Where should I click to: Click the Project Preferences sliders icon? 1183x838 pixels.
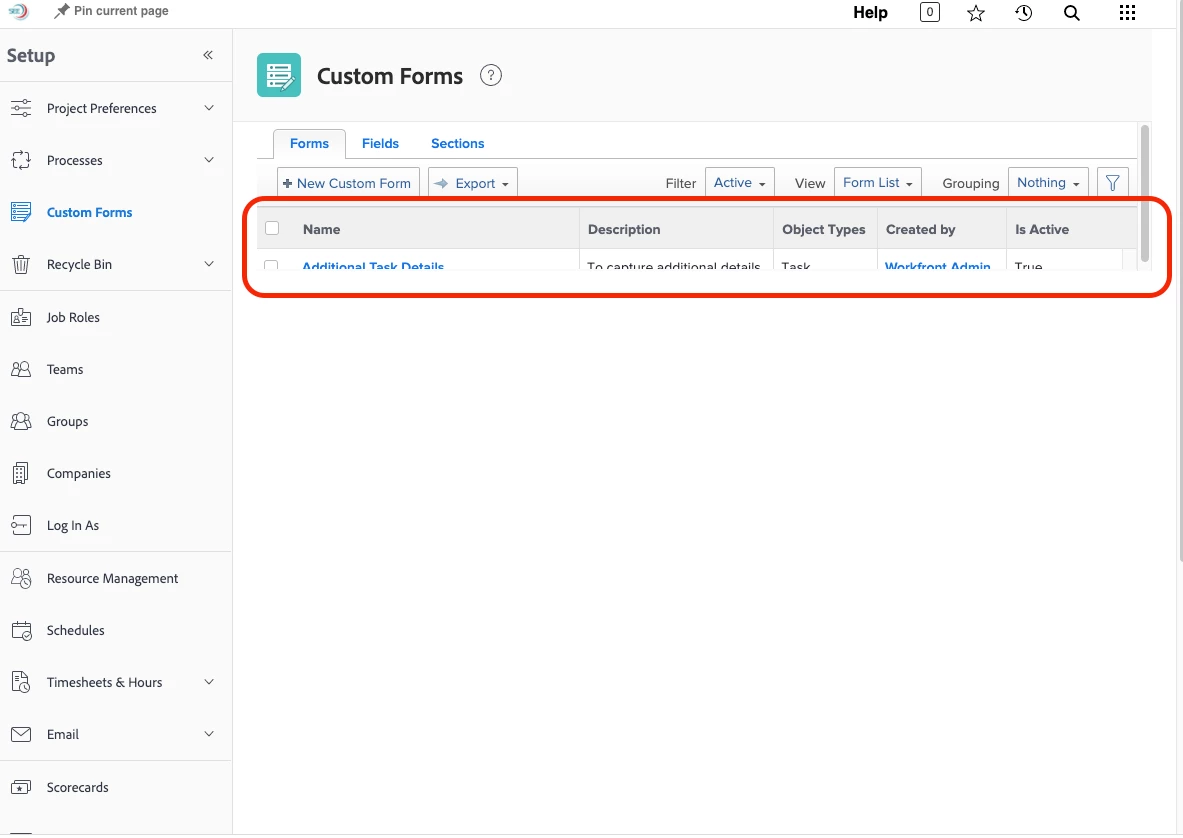(21, 108)
